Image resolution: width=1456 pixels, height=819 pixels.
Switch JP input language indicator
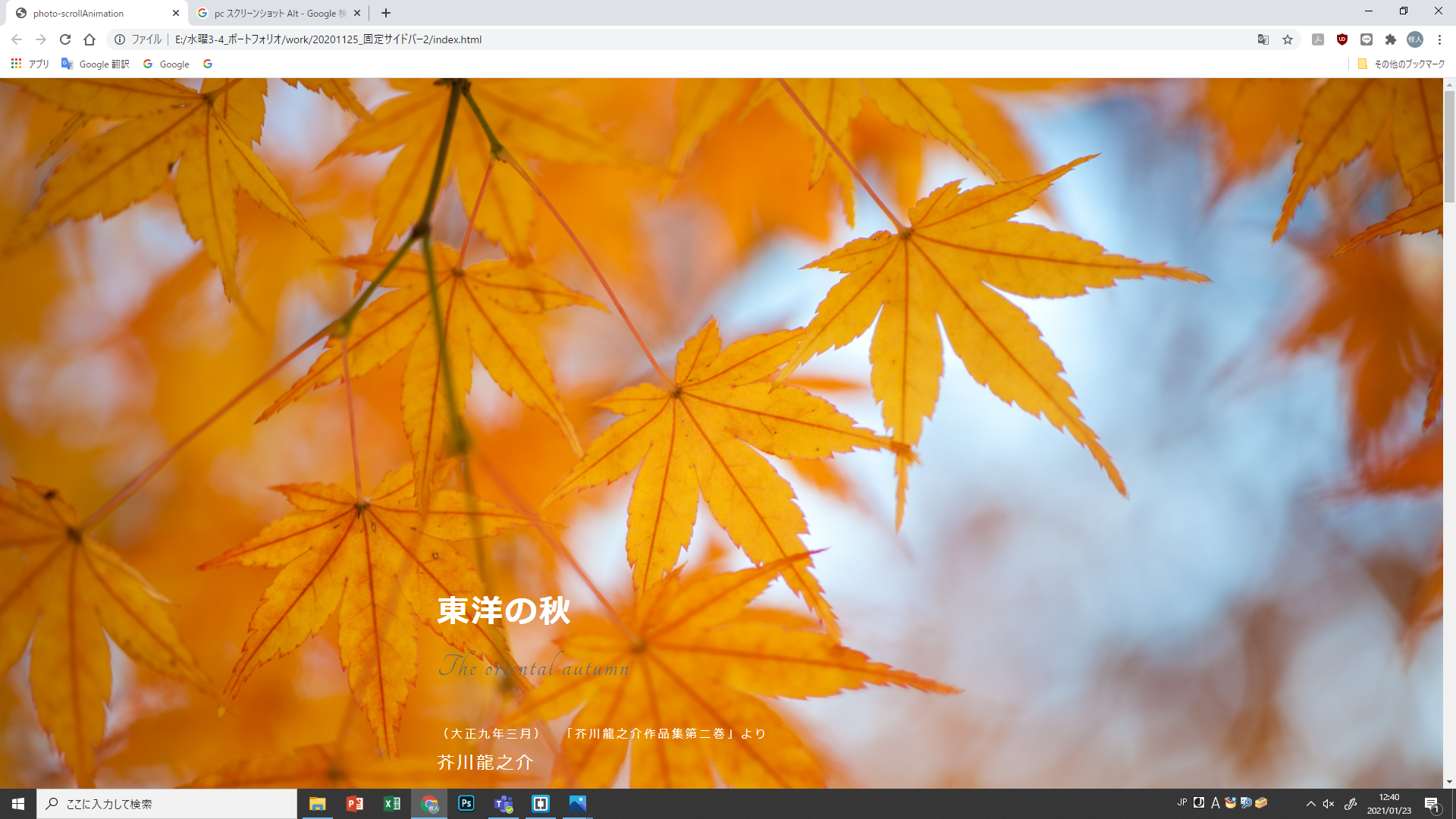(x=1182, y=802)
